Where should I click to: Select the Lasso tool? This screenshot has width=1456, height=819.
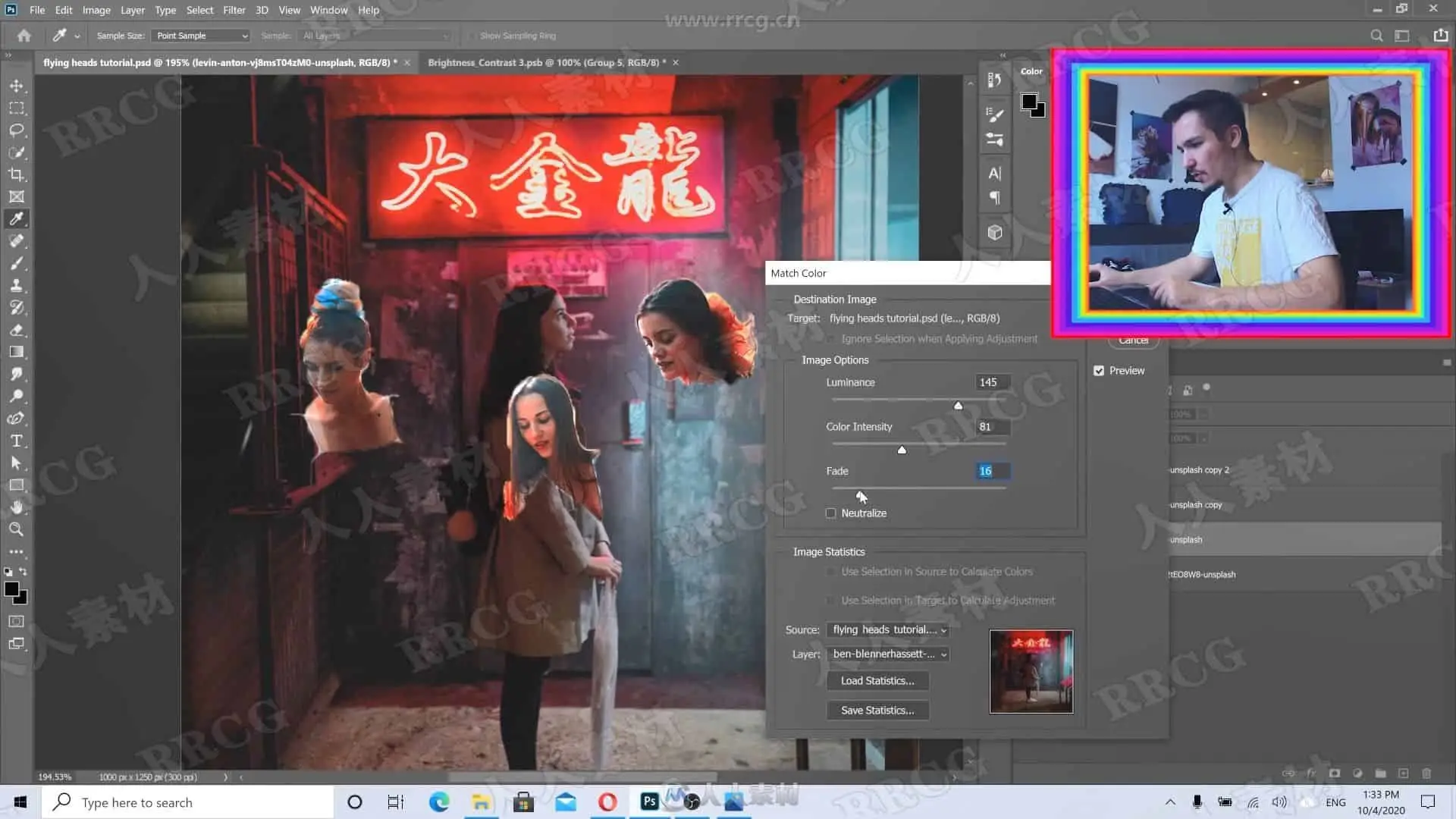17,130
